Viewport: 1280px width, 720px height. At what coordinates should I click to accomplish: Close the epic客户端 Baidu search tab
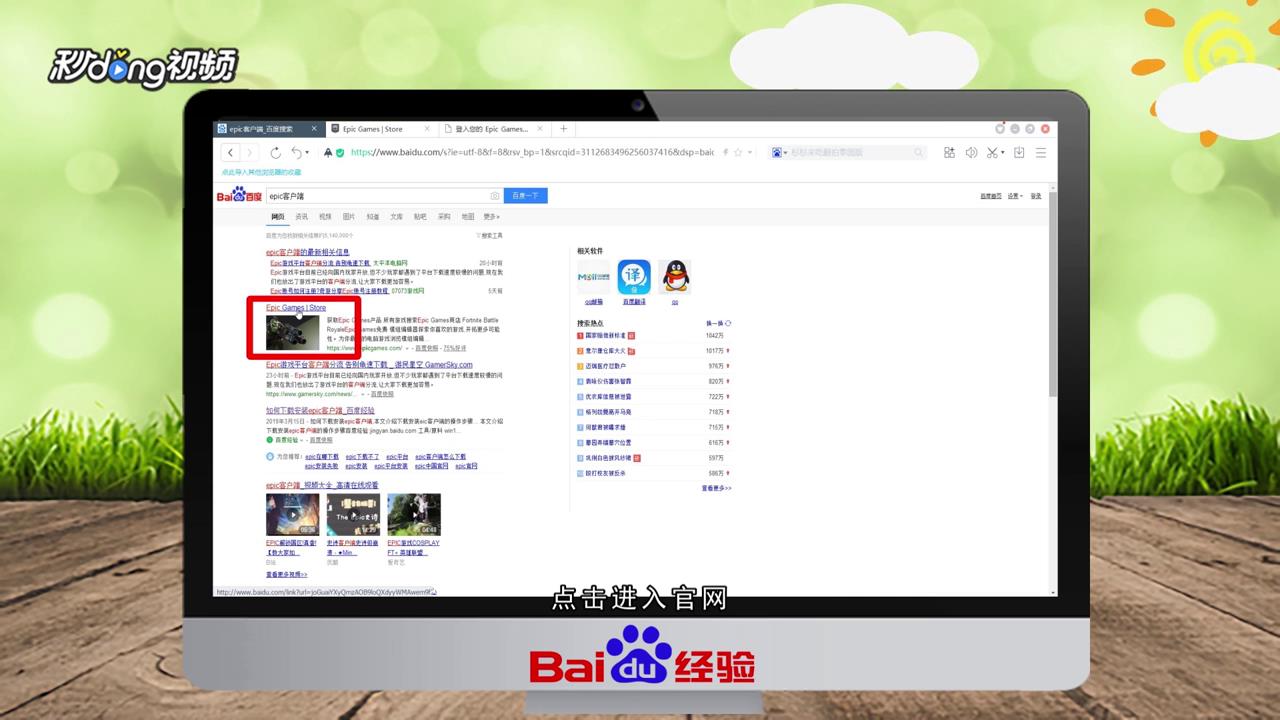coord(313,129)
